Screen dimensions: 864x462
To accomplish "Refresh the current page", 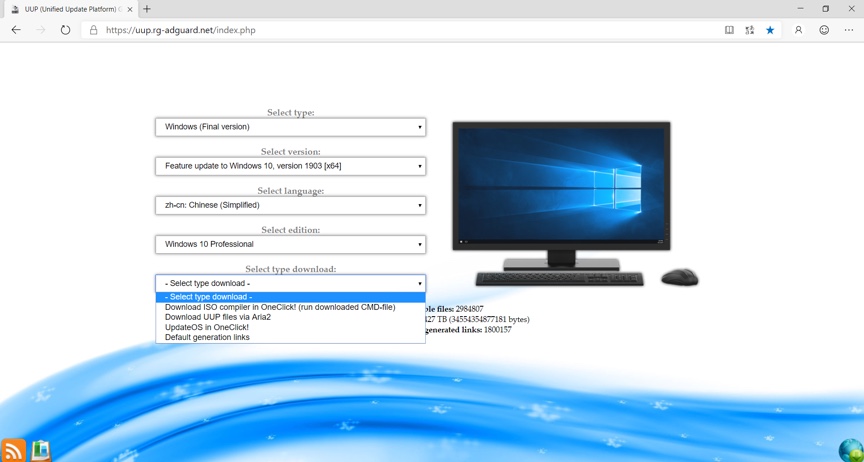I will (65, 30).
